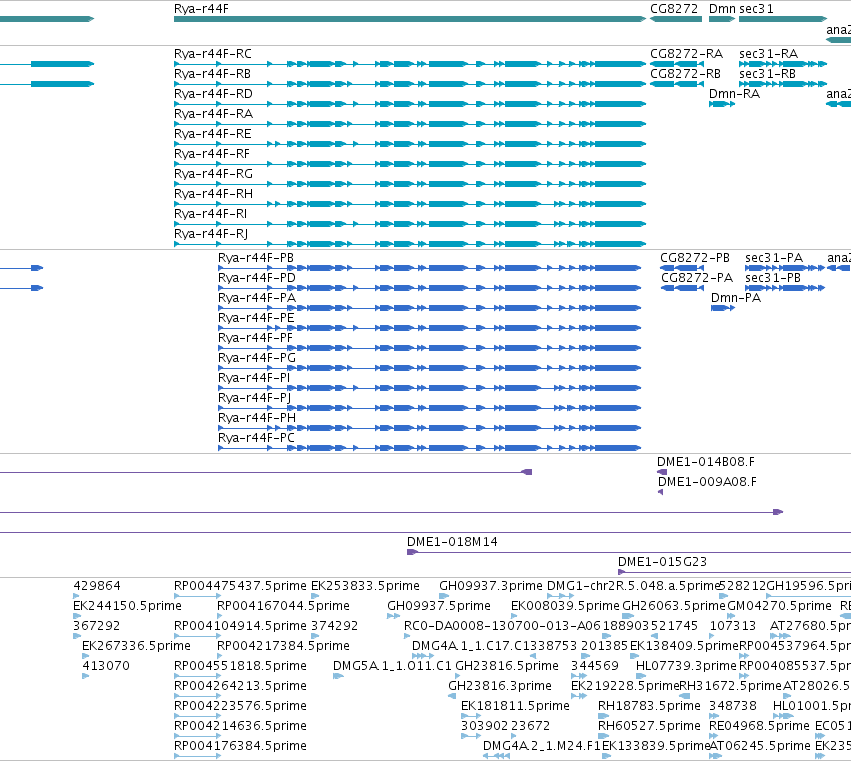
Task: Select transcript Rya-r44F-RB
Action: tap(212, 74)
